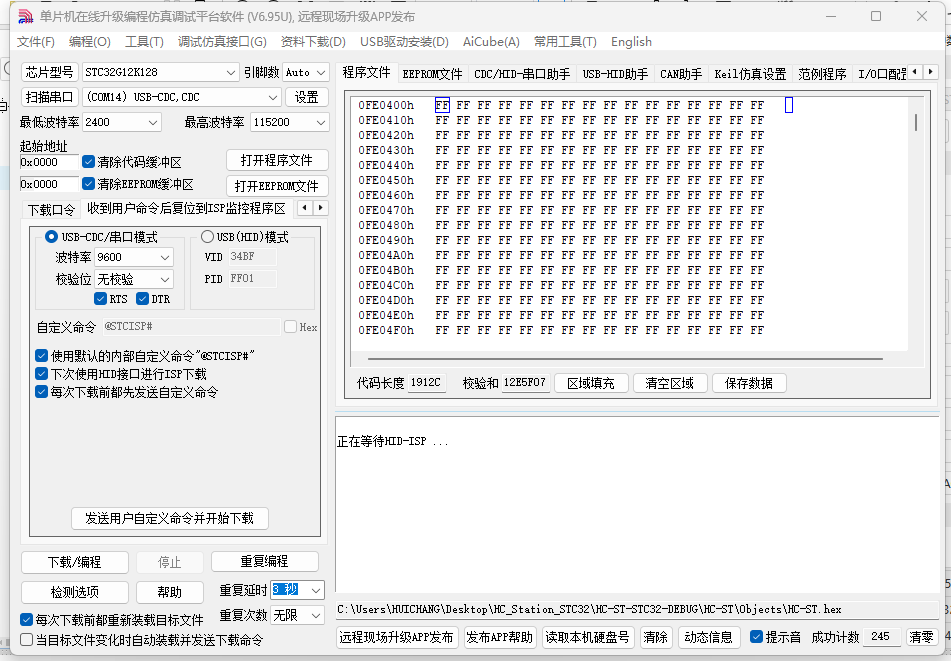Click the 下载/编程 button
The width and height of the screenshot is (951, 661).
point(75,562)
